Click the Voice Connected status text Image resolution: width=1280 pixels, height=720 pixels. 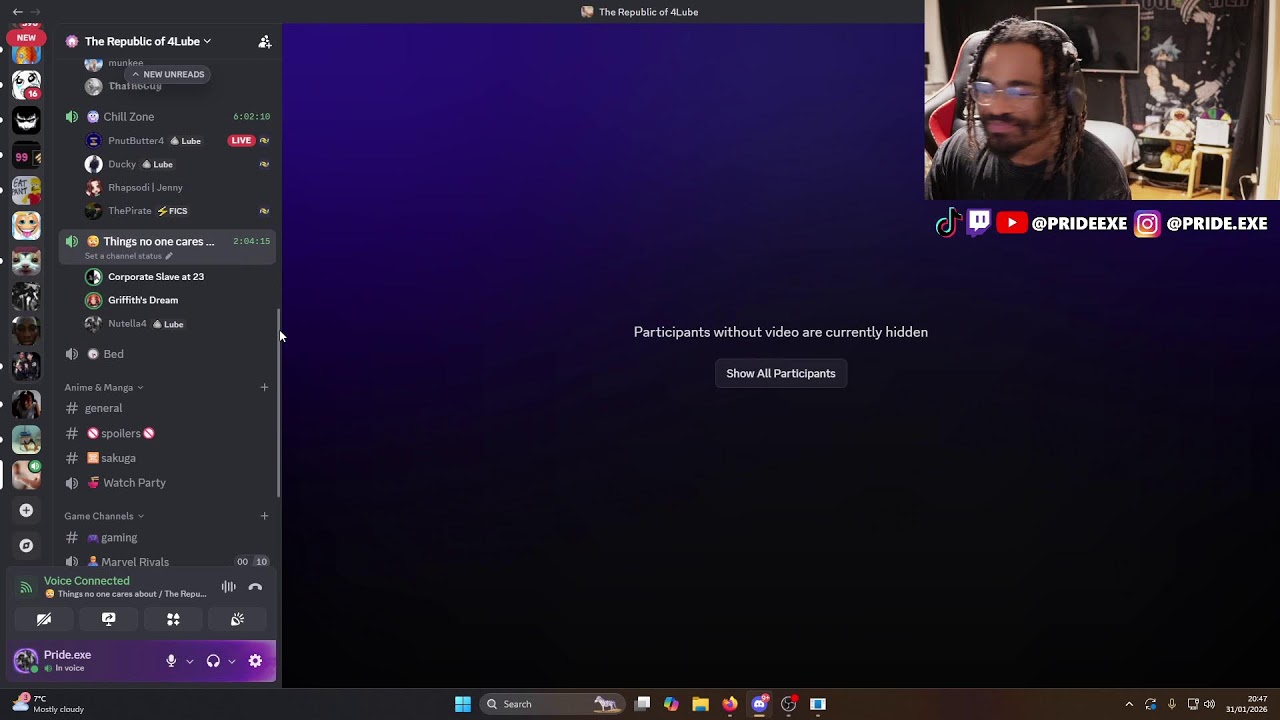86,581
